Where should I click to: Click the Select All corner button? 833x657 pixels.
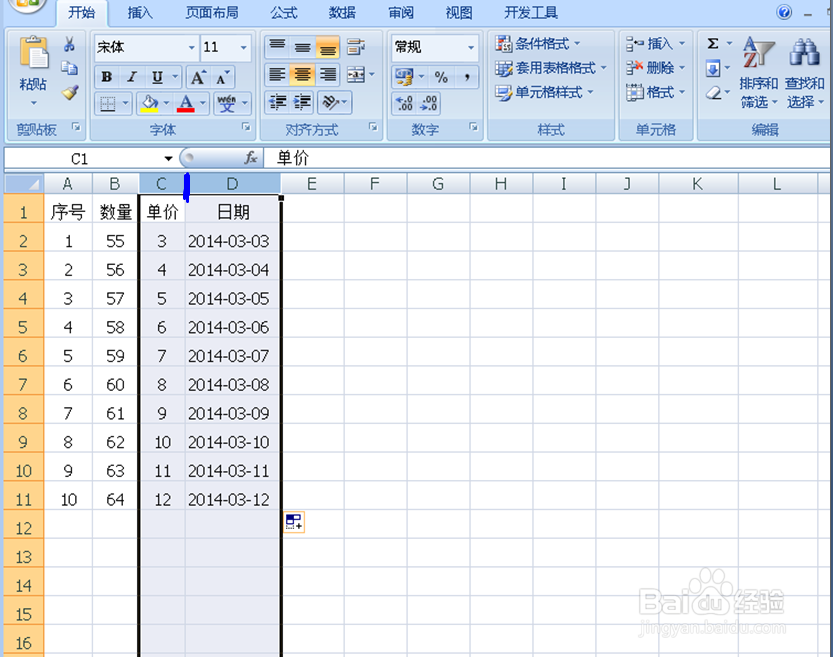coord(24,184)
